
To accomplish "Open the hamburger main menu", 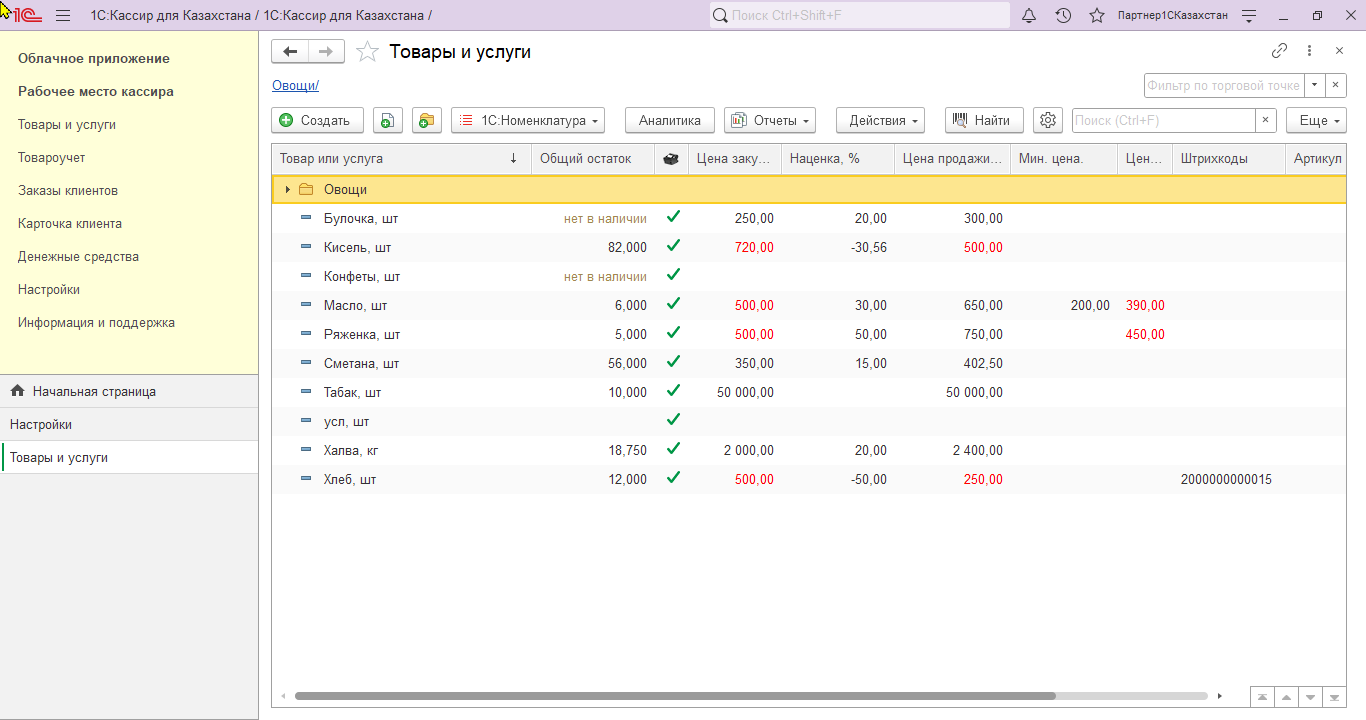I will [63, 16].
